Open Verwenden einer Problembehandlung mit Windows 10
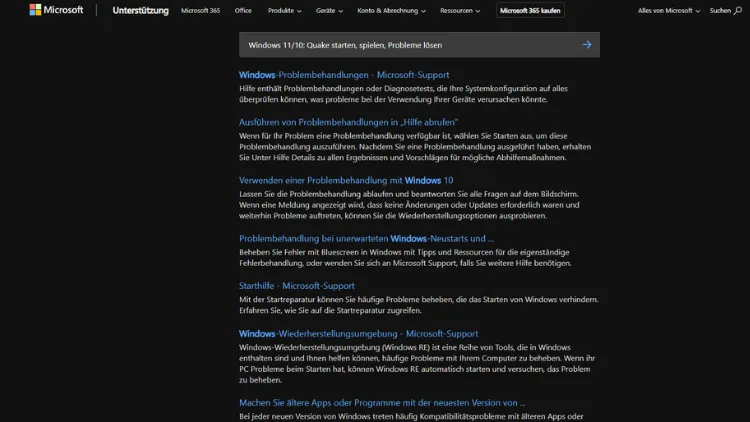 pos(346,180)
